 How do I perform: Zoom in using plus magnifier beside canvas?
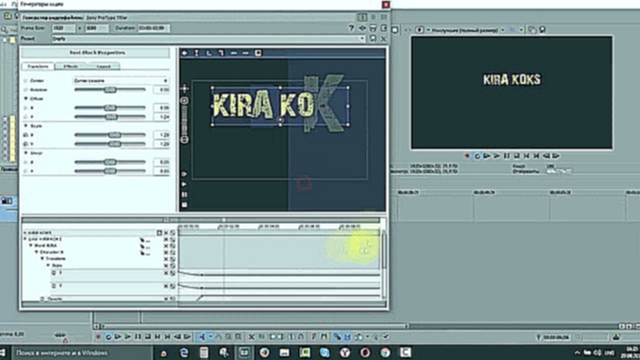click(x=184, y=100)
